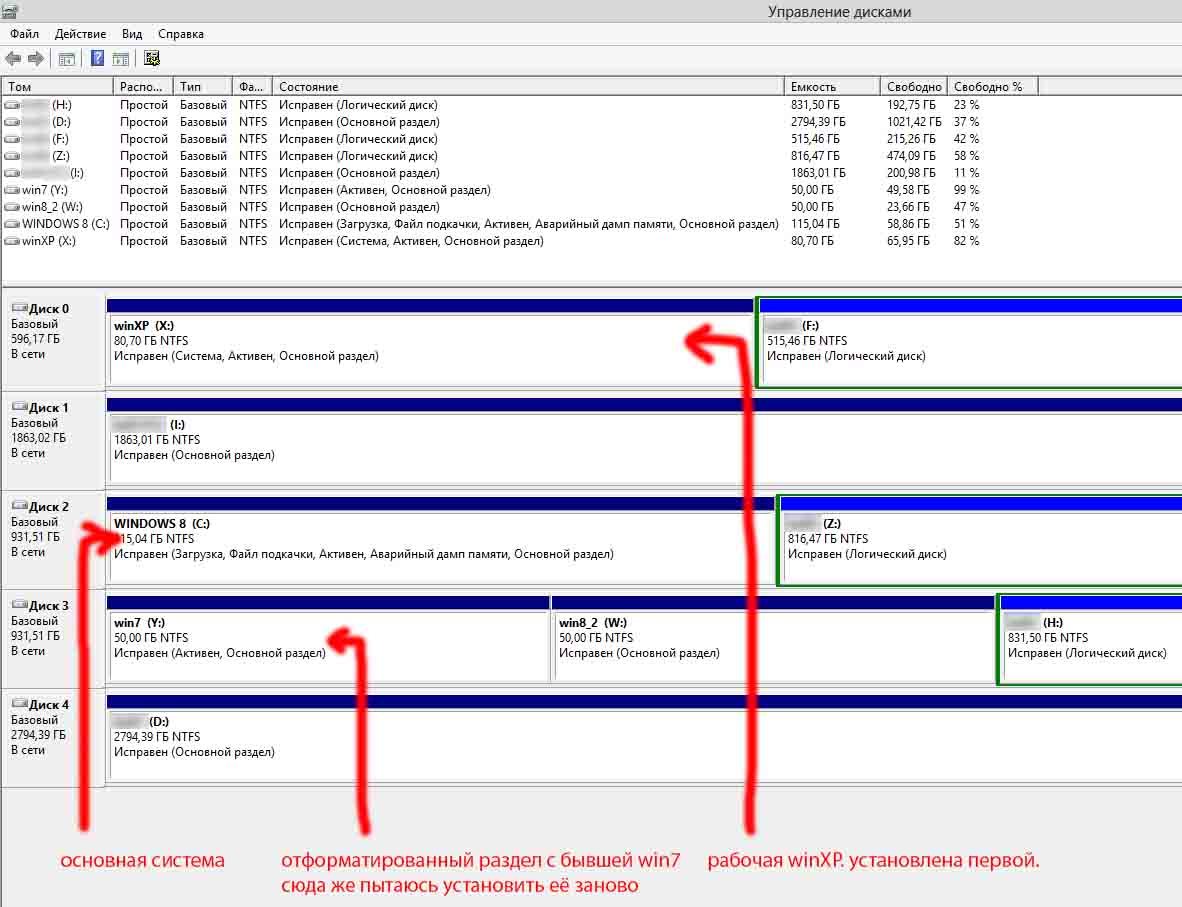Open the Вид menu
Screen dimensions: 1182x907
coord(132,34)
